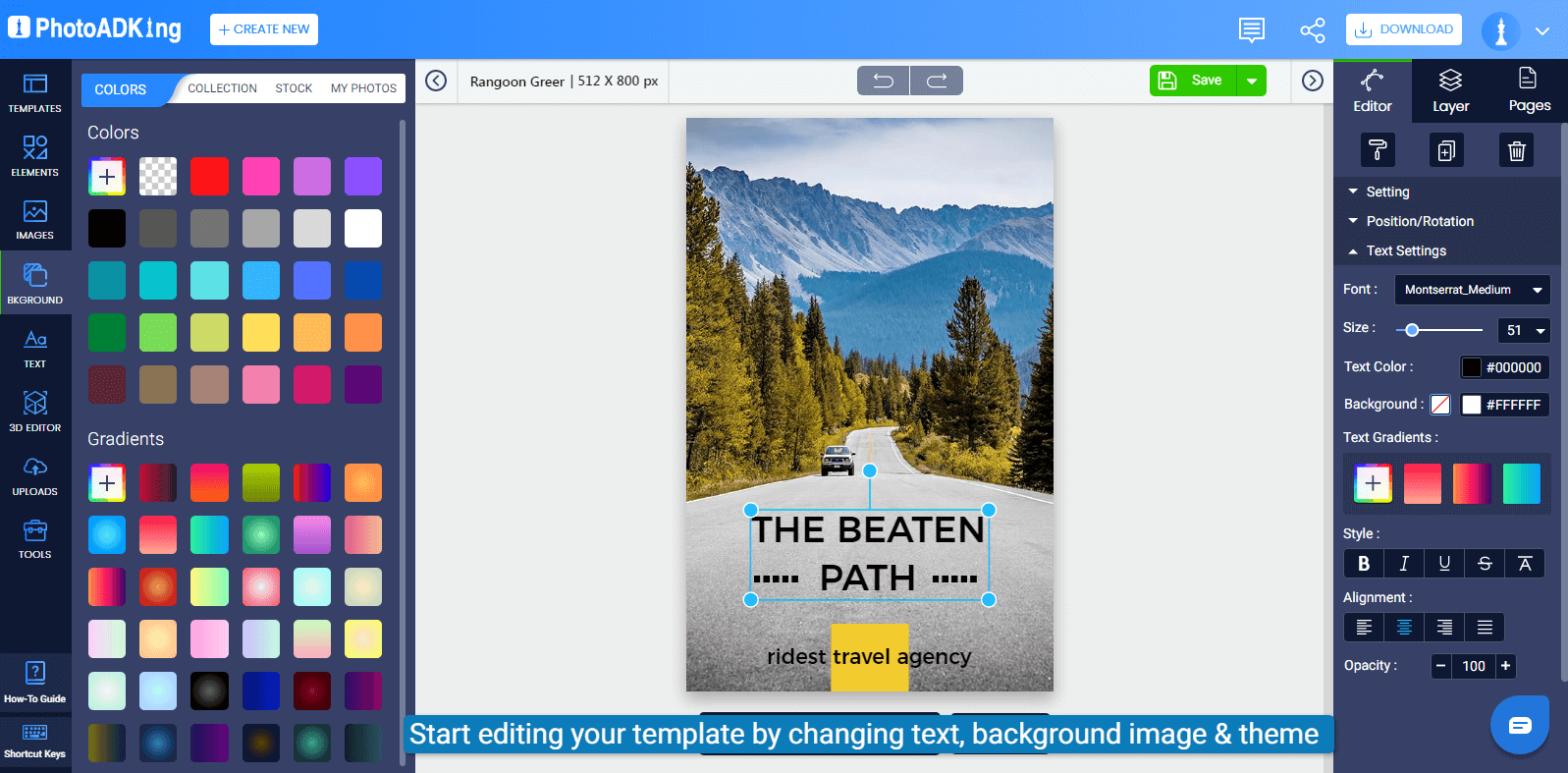Viewport: 1568px width, 773px height.
Task: Toggle italic text style
Action: (x=1404, y=564)
